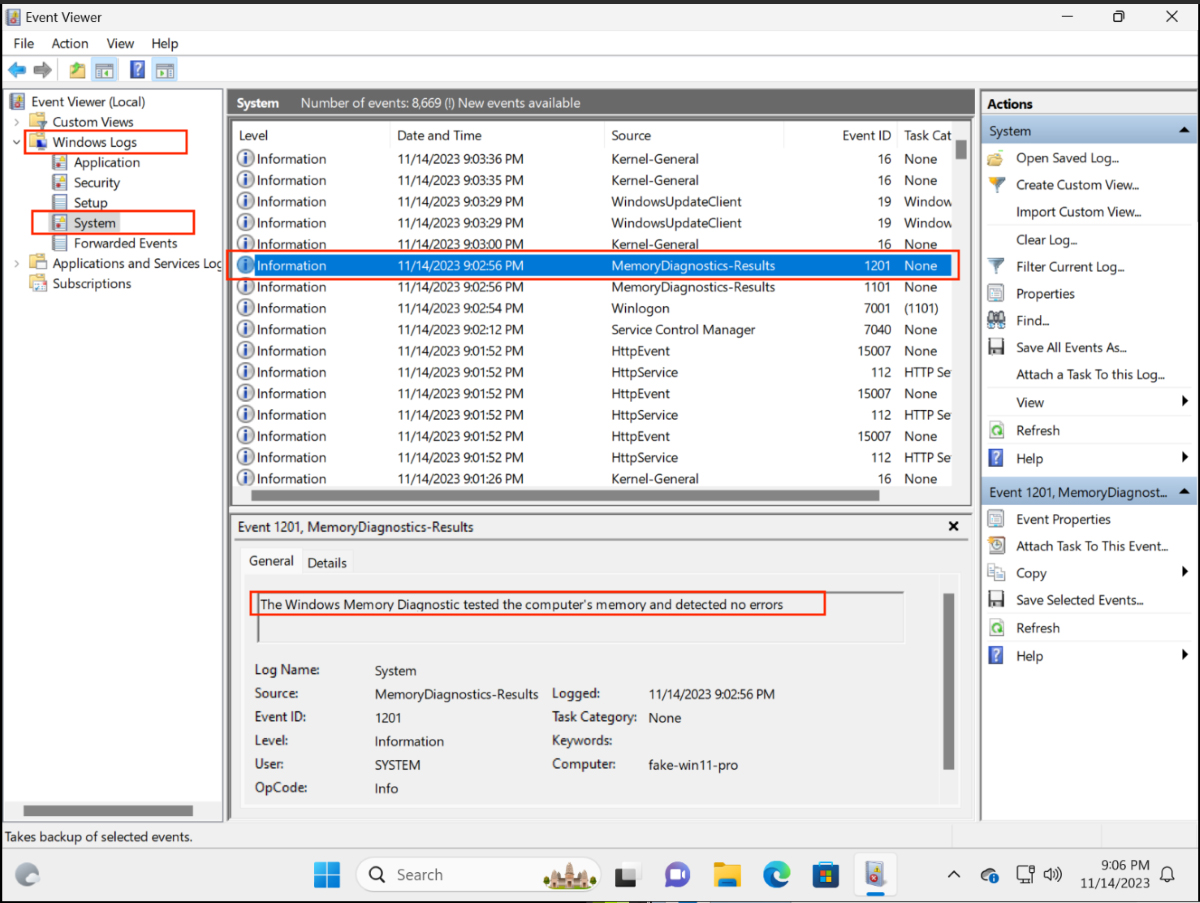Toggle the console tree toolbar icon
This screenshot has width=1200, height=903.
click(x=104, y=69)
